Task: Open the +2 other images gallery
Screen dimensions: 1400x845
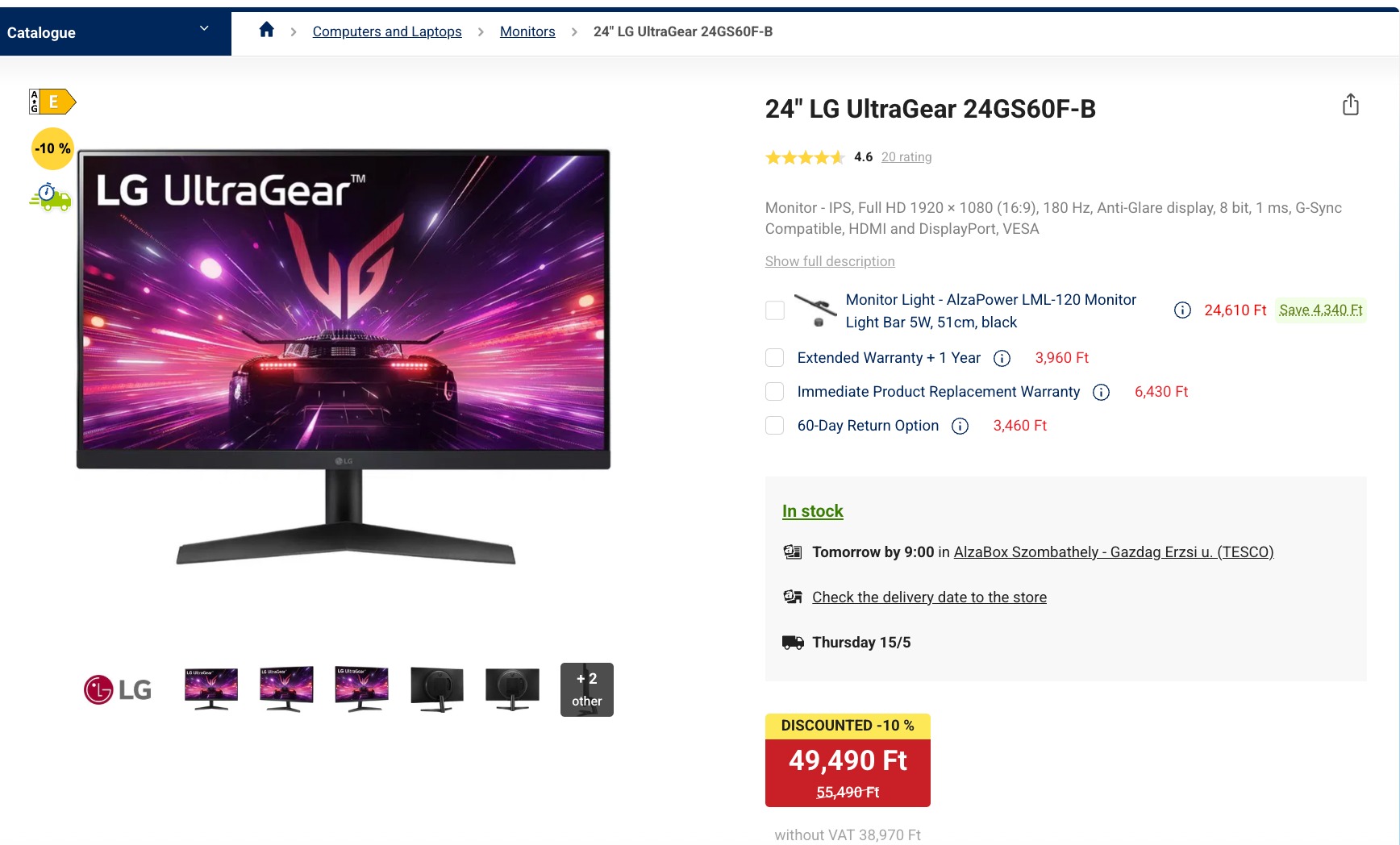Action: [587, 689]
